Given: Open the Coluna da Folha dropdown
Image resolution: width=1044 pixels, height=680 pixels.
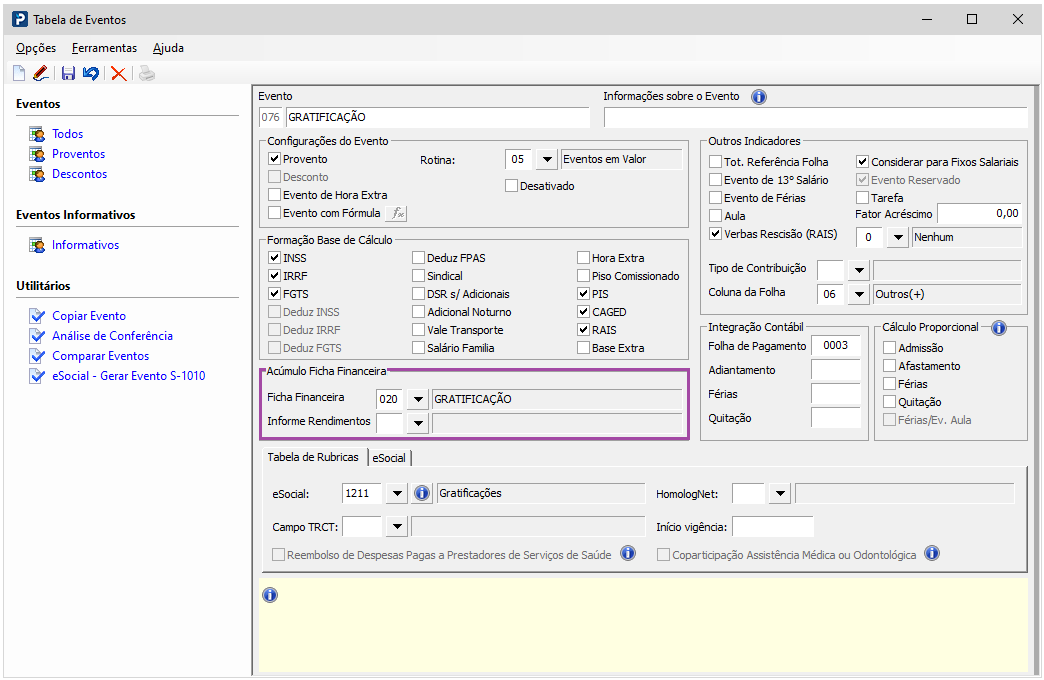Looking at the screenshot, I should [859, 294].
